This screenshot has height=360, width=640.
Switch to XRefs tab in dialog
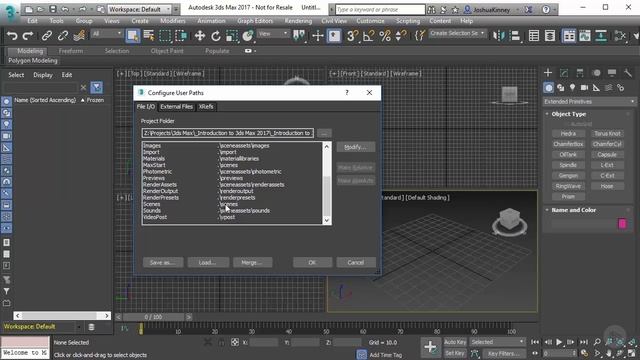(206, 107)
